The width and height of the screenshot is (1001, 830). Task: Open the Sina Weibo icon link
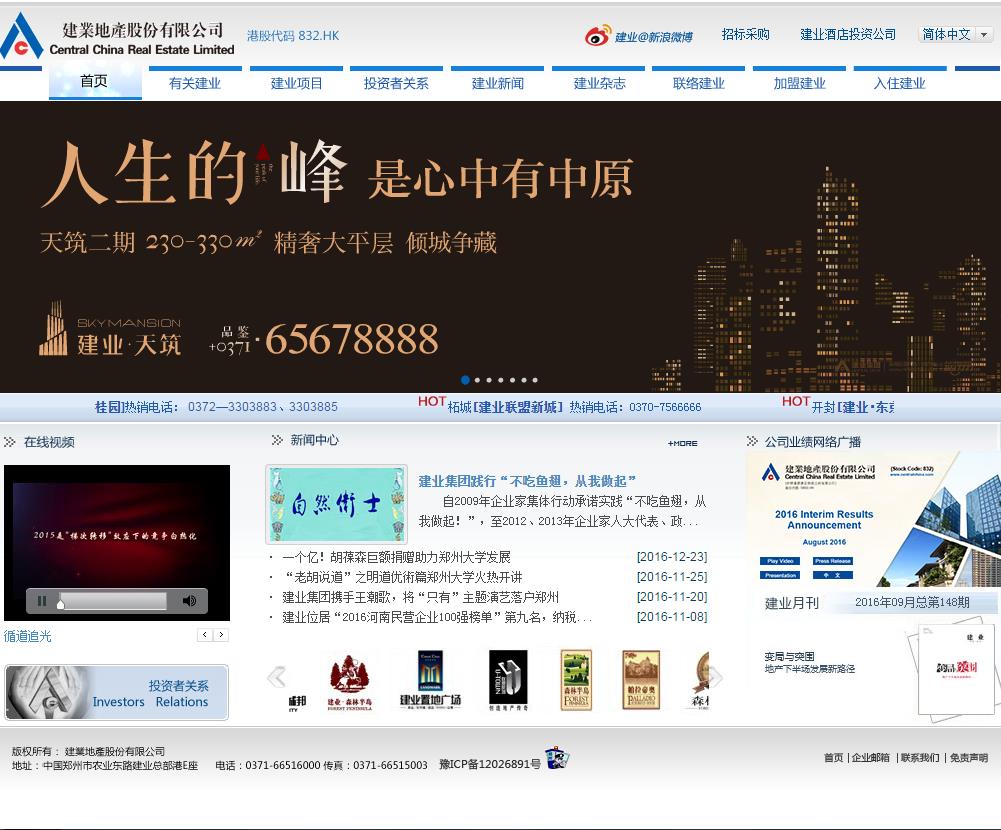pos(598,36)
